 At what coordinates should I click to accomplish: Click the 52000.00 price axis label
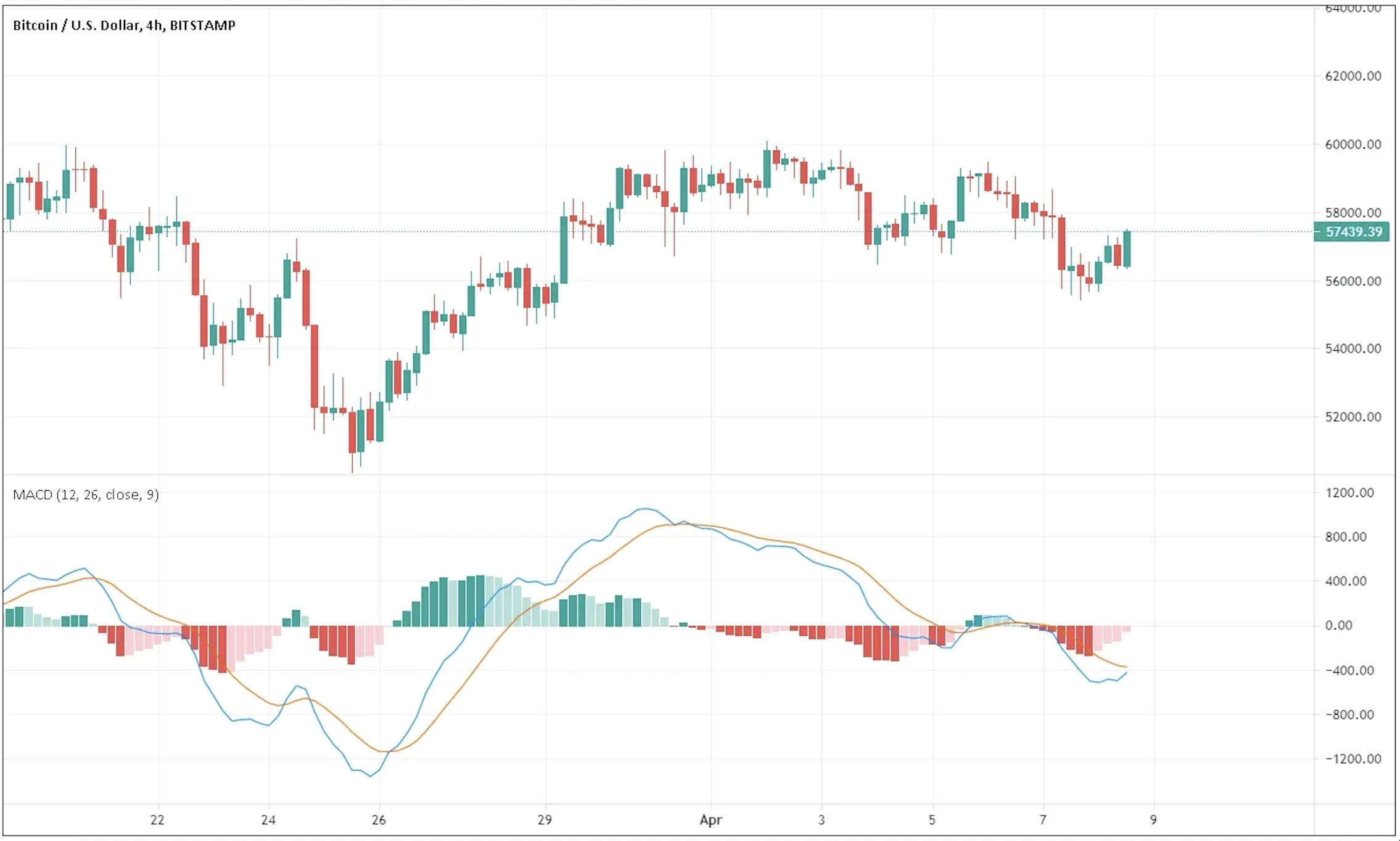(1353, 417)
